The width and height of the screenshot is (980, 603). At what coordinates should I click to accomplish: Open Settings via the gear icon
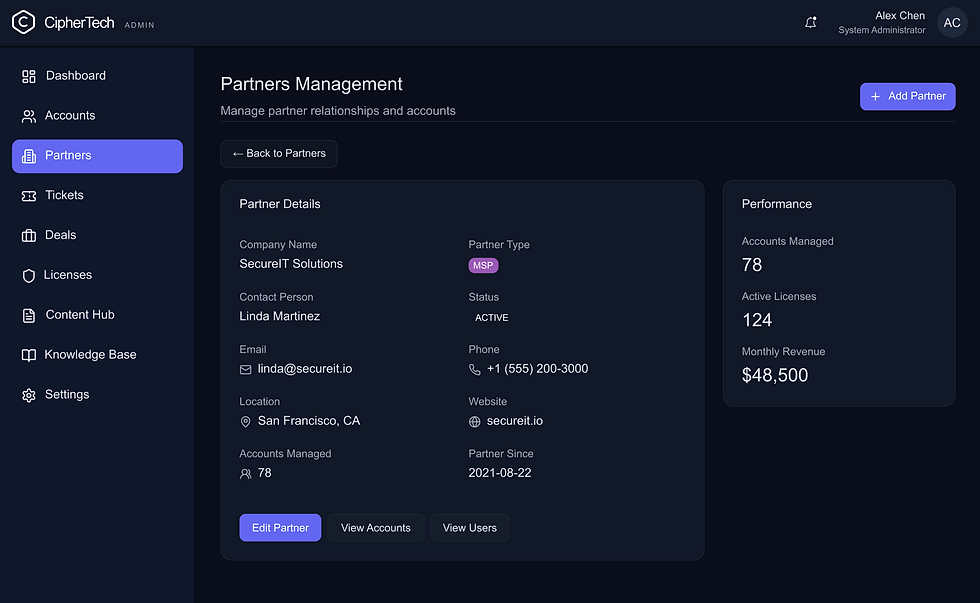tap(28, 394)
